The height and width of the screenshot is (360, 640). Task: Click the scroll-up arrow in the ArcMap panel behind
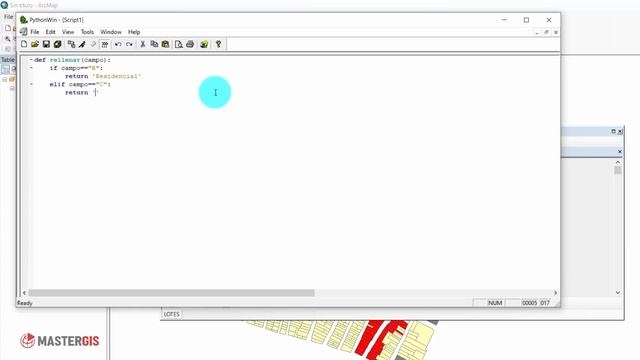(618, 162)
